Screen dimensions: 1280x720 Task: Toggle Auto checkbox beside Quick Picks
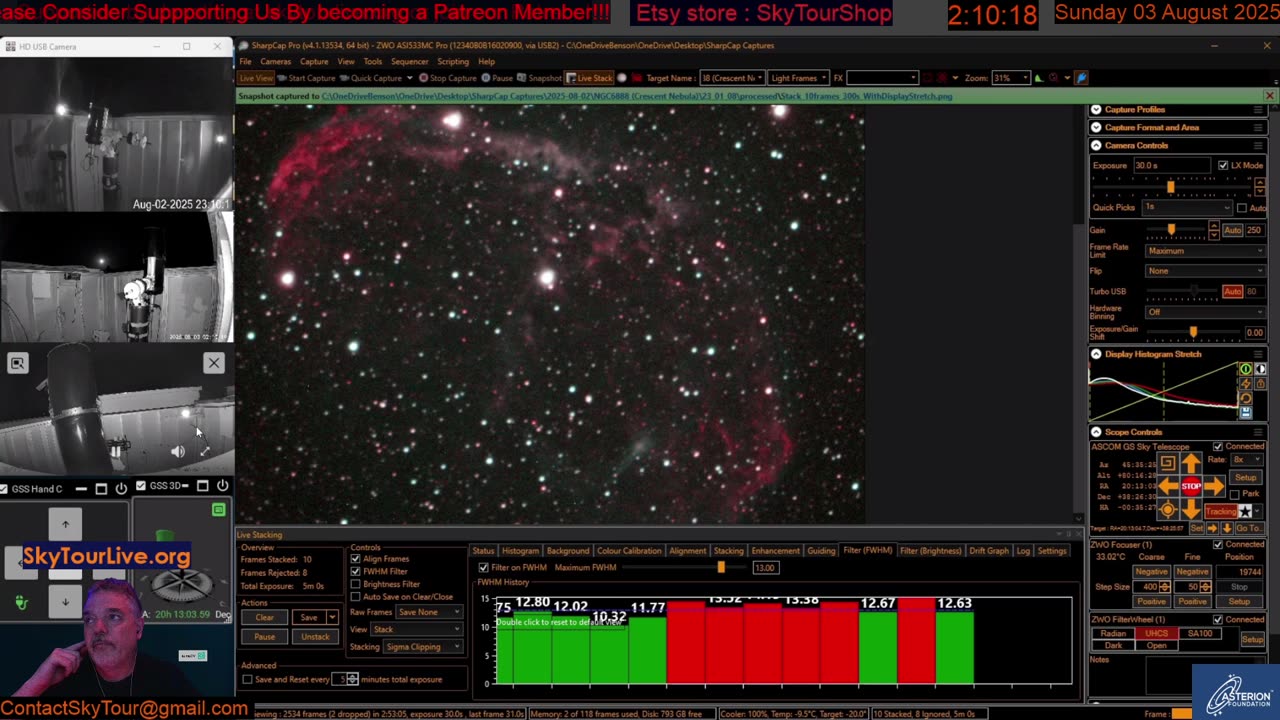1242,208
